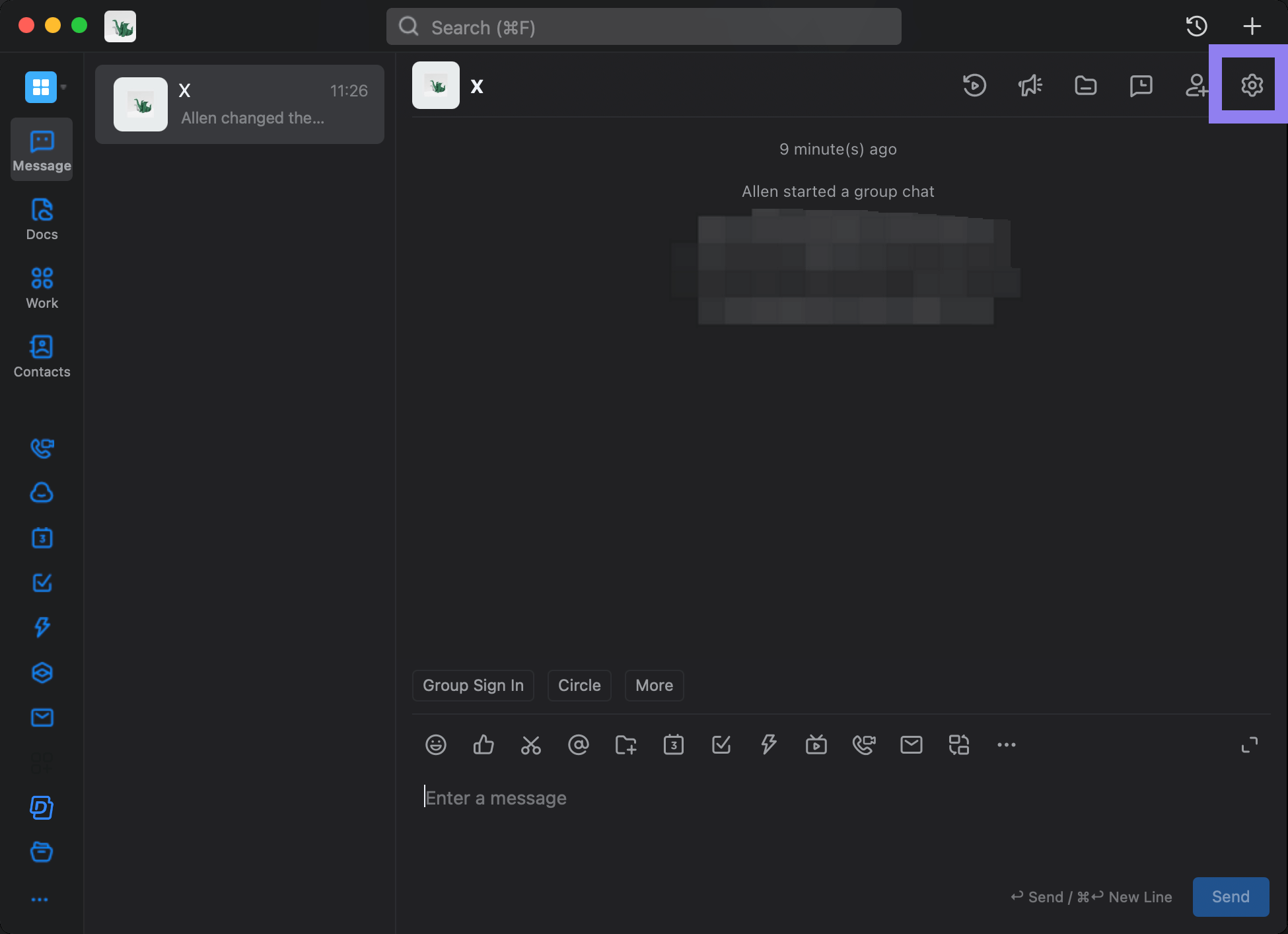Toggle announcement/megaphone for group
The image size is (1288, 934).
pyautogui.click(x=1029, y=84)
